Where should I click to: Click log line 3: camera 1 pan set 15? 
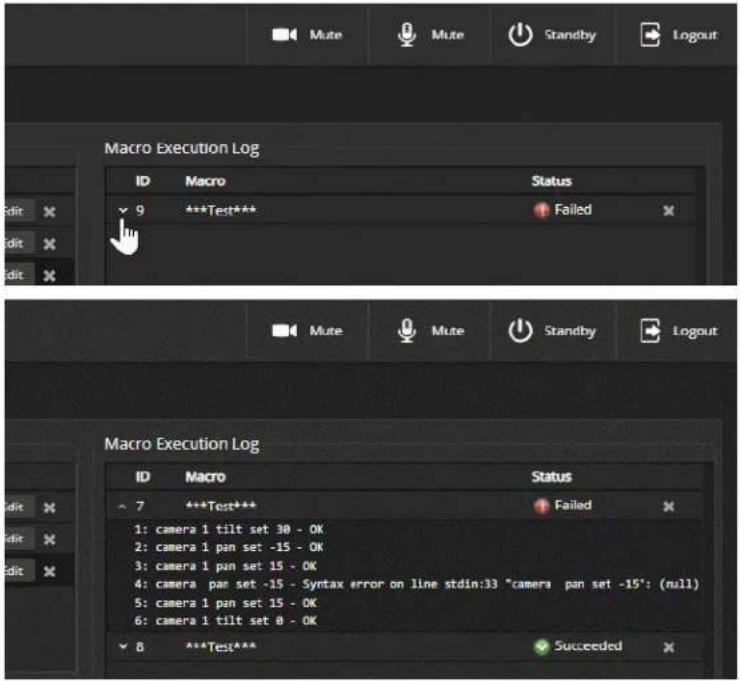pos(226,566)
